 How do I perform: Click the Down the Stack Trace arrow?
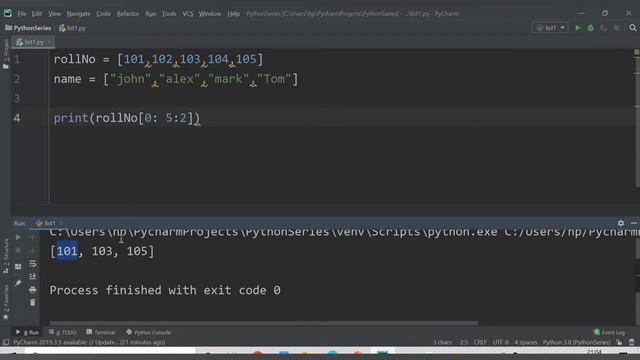(x=33, y=251)
